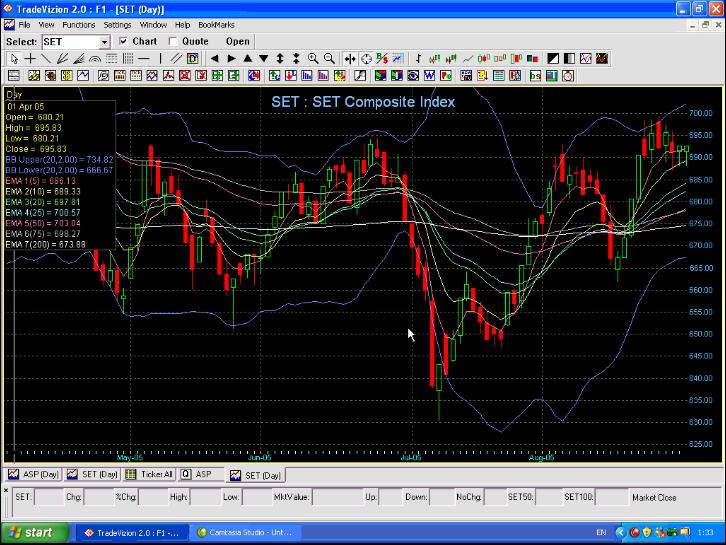Select the Fibonacci arcs tool
Screen dimensions: 726x545
pyautogui.click(x=95, y=59)
